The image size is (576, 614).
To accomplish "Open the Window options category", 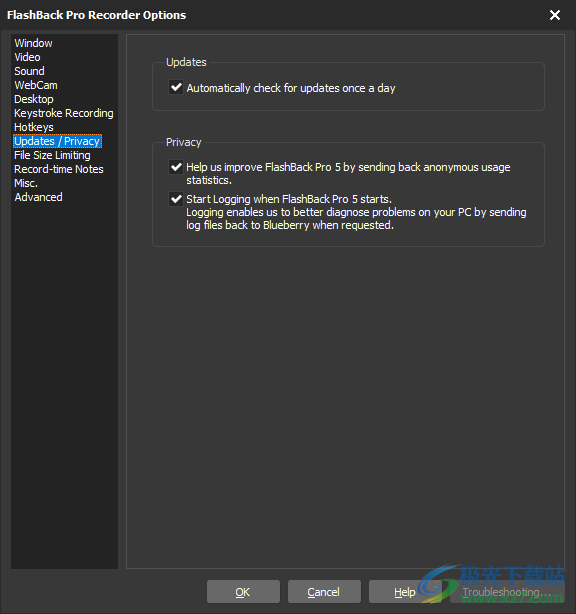I will tap(33, 43).
